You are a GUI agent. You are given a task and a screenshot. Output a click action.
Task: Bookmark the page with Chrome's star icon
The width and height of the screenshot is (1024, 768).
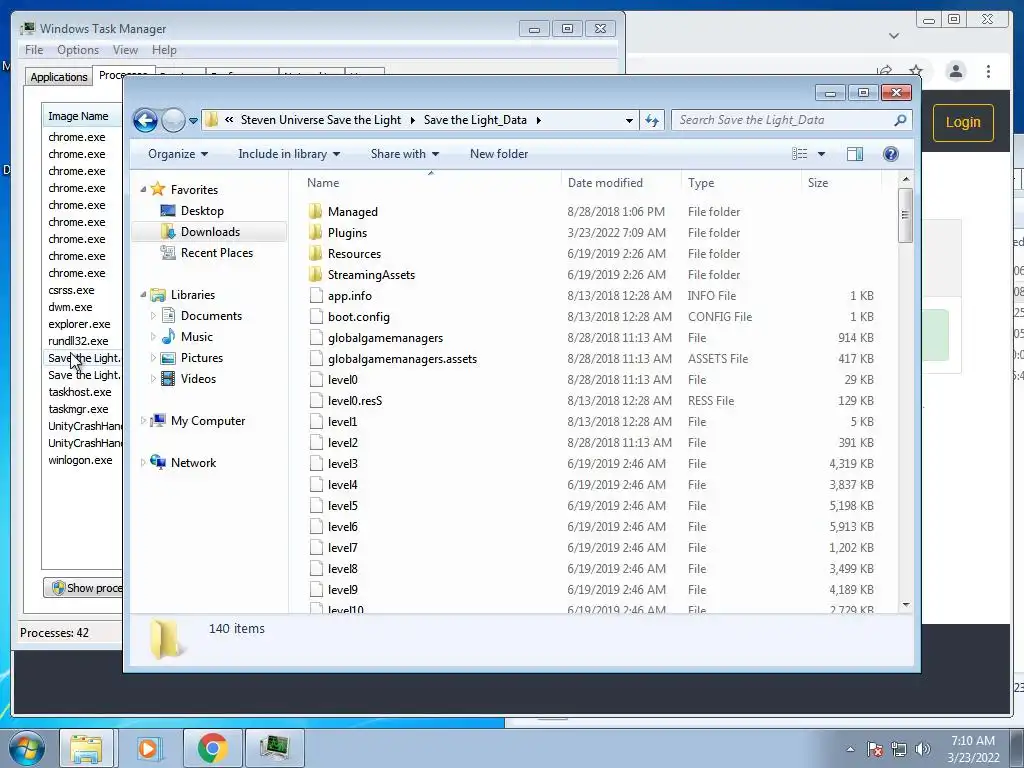pos(916,71)
